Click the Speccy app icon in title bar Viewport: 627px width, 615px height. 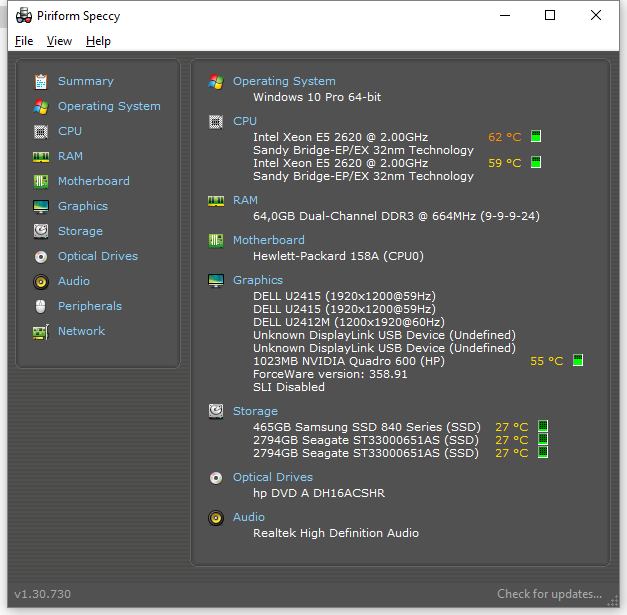[24, 16]
